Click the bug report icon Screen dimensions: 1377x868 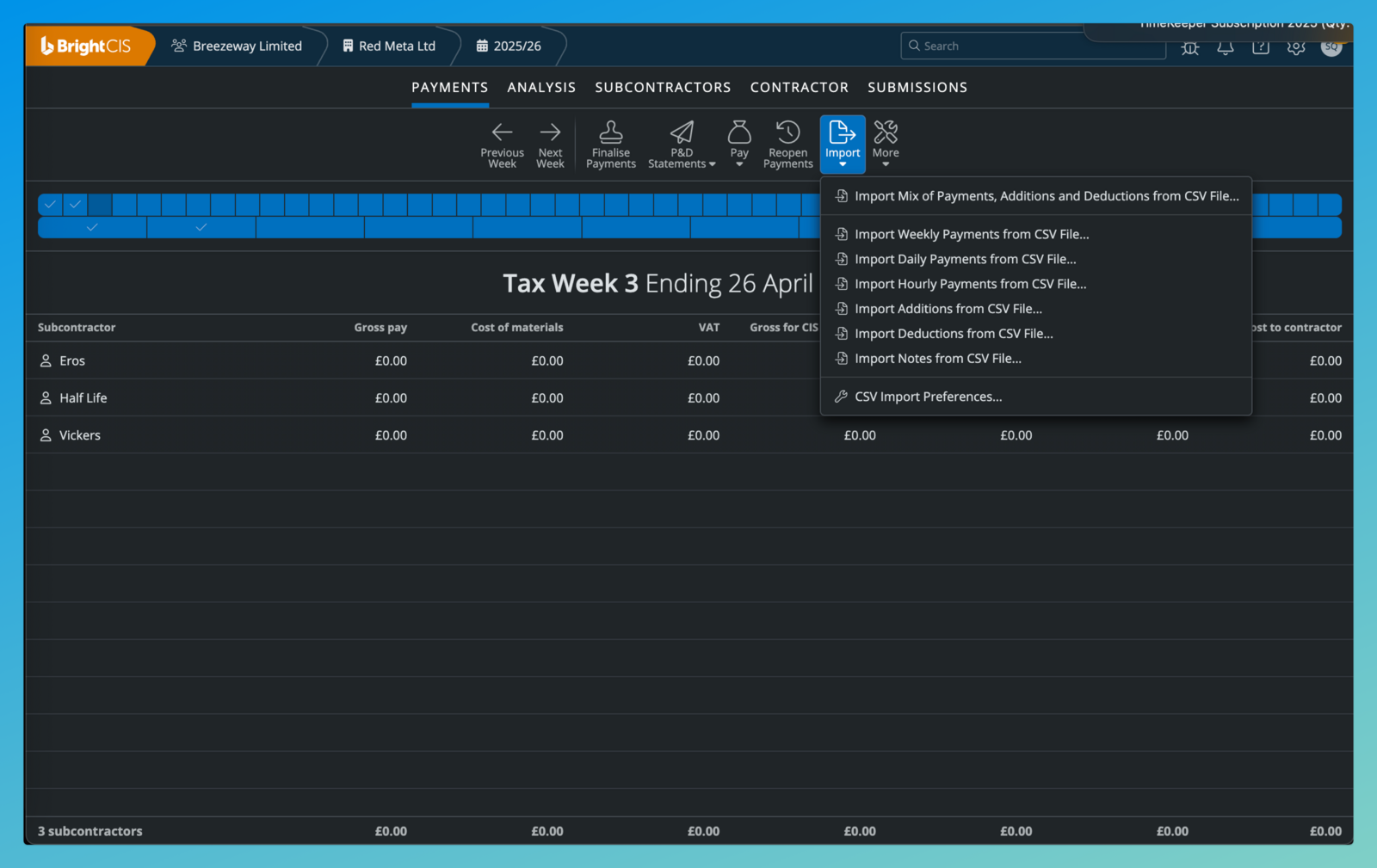(x=1190, y=46)
